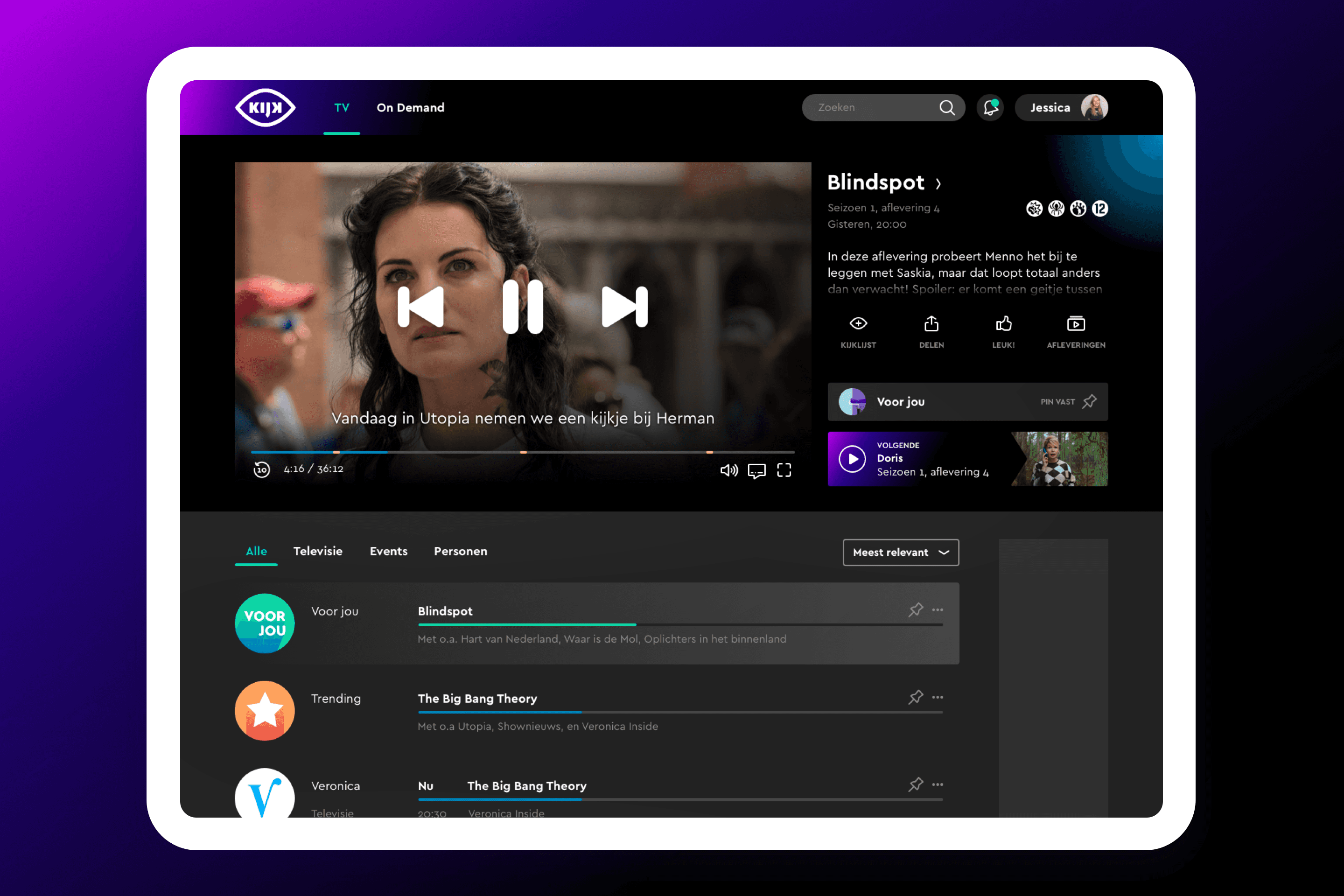This screenshot has width=1344, height=896.
Task: Pin the Trending row
Action: 916,697
